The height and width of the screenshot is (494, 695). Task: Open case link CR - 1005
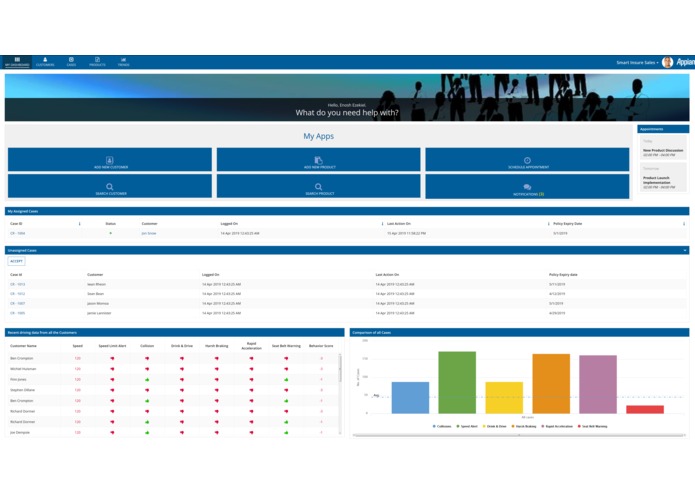pos(18,313)
